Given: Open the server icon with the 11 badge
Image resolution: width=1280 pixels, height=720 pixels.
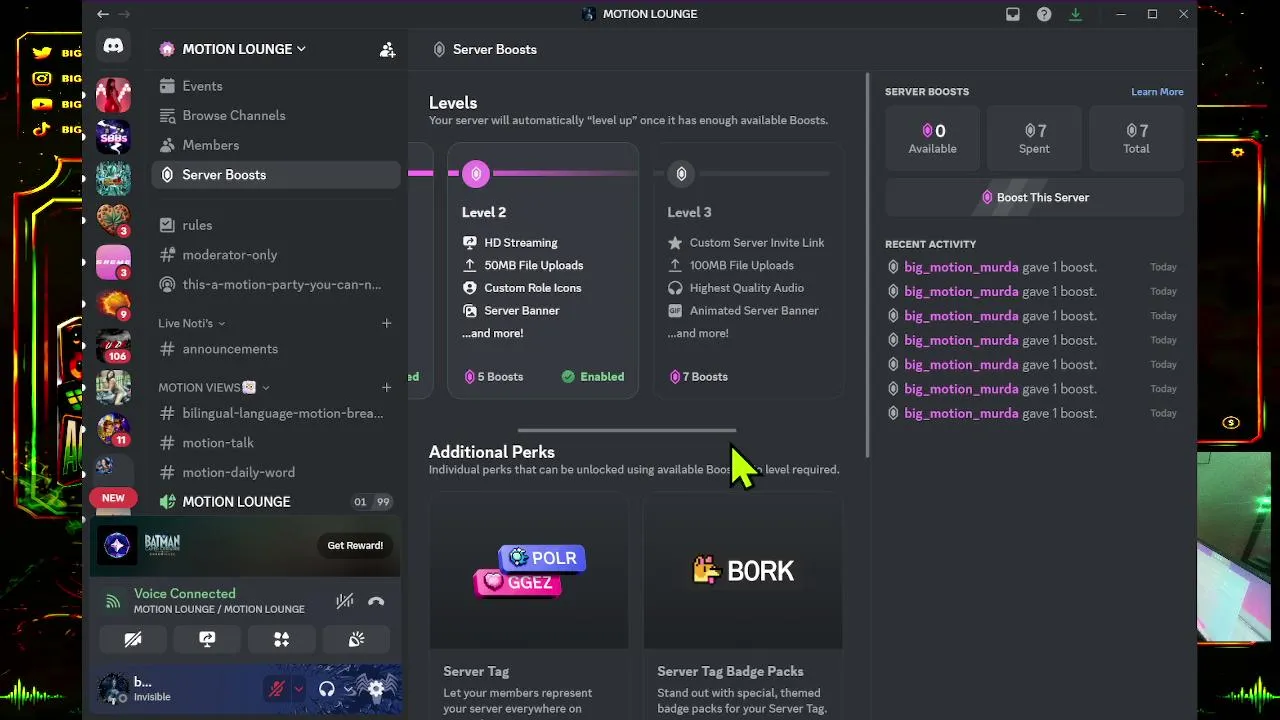Looking at the screenshot, I should [113, 428].
